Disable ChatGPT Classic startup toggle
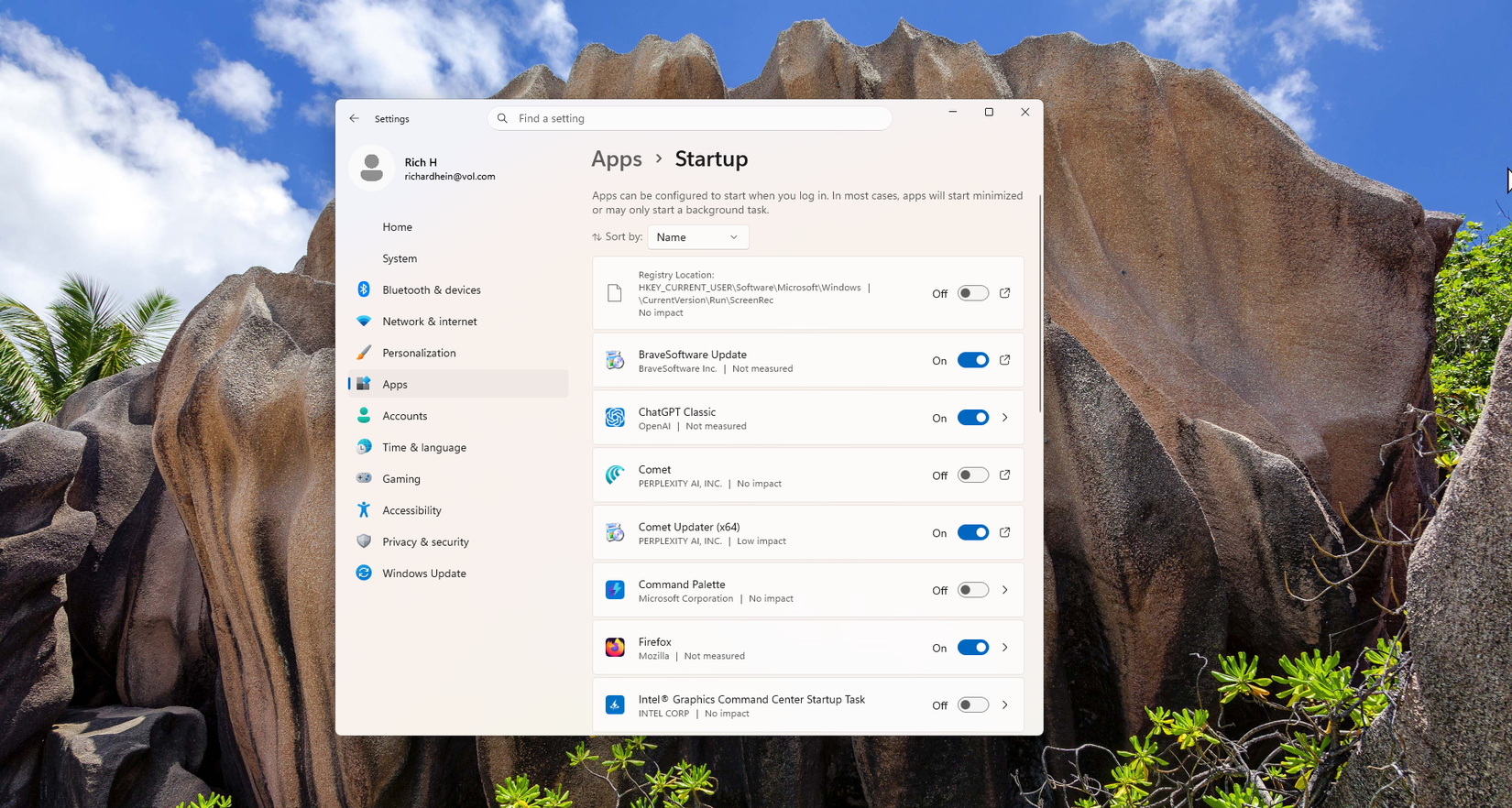The width and height of the screenshot is (1512, 808). pyautogui.click(x=973, y=418)
